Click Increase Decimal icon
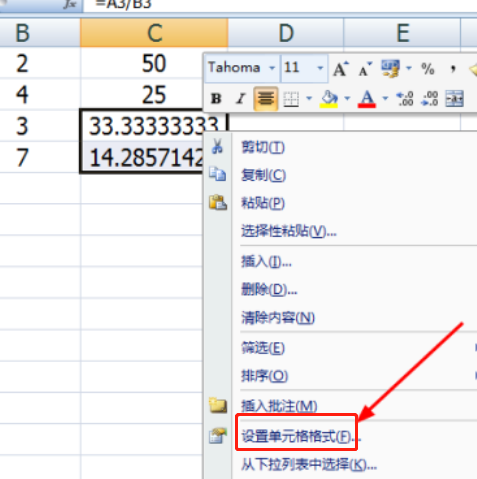This screenshot has height=479, width=477. [x=405, y=99]
